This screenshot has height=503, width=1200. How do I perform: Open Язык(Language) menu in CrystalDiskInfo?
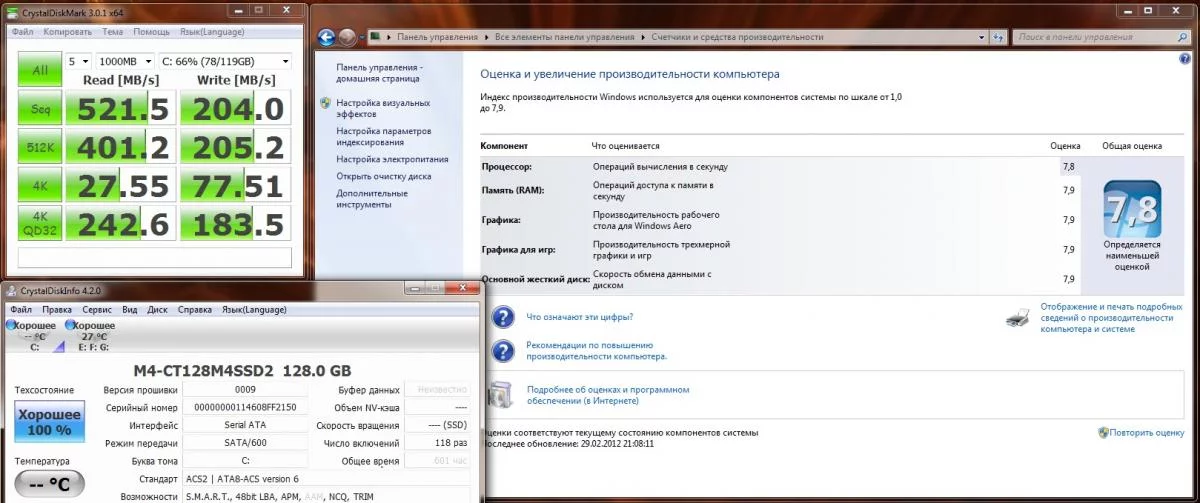click(254, 310)
